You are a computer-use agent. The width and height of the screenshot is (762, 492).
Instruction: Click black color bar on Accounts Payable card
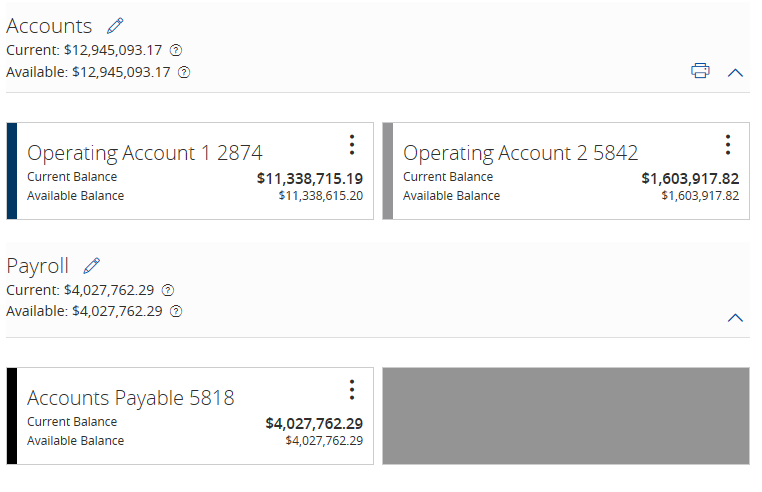(x=12, y=416)
